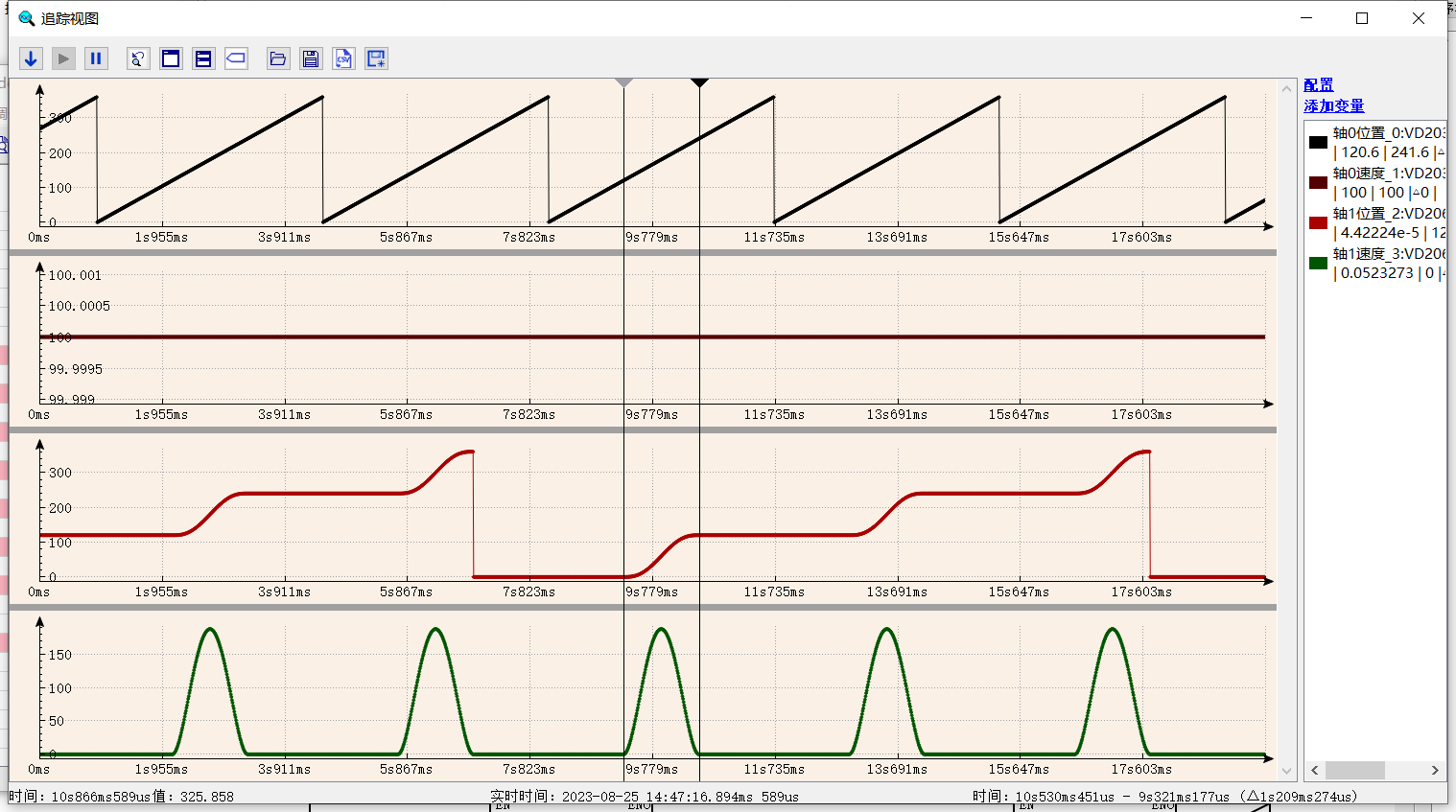Export trace data to CSV
The image size is (1456, 812).
click(x=343, y=58)
